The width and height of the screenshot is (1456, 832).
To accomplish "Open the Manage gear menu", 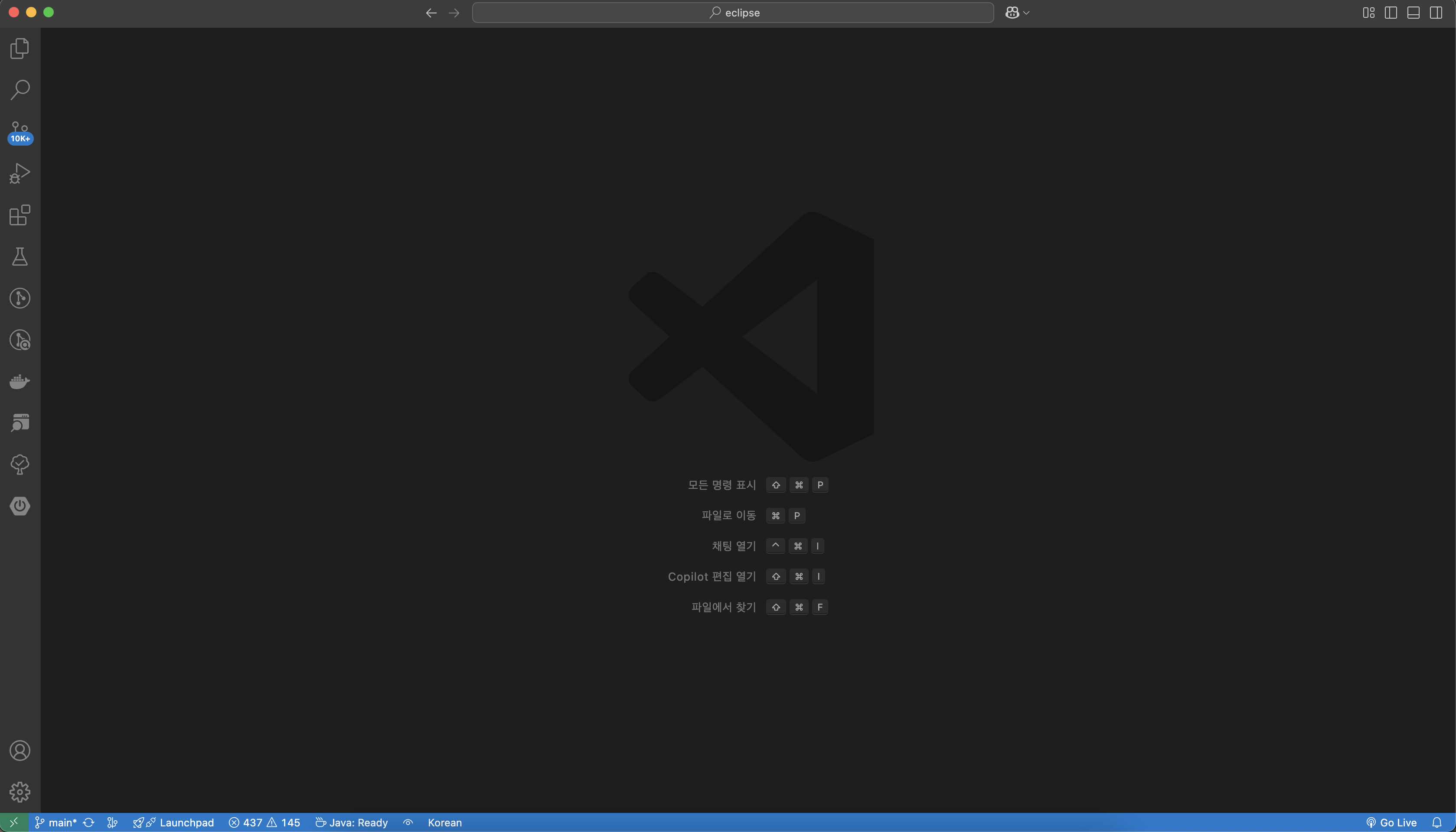I will coord(20,793).
